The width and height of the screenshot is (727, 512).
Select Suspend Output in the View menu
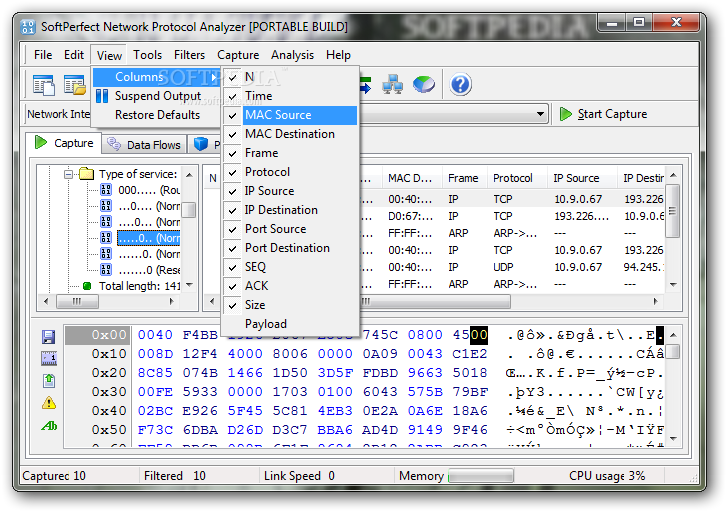156,96
